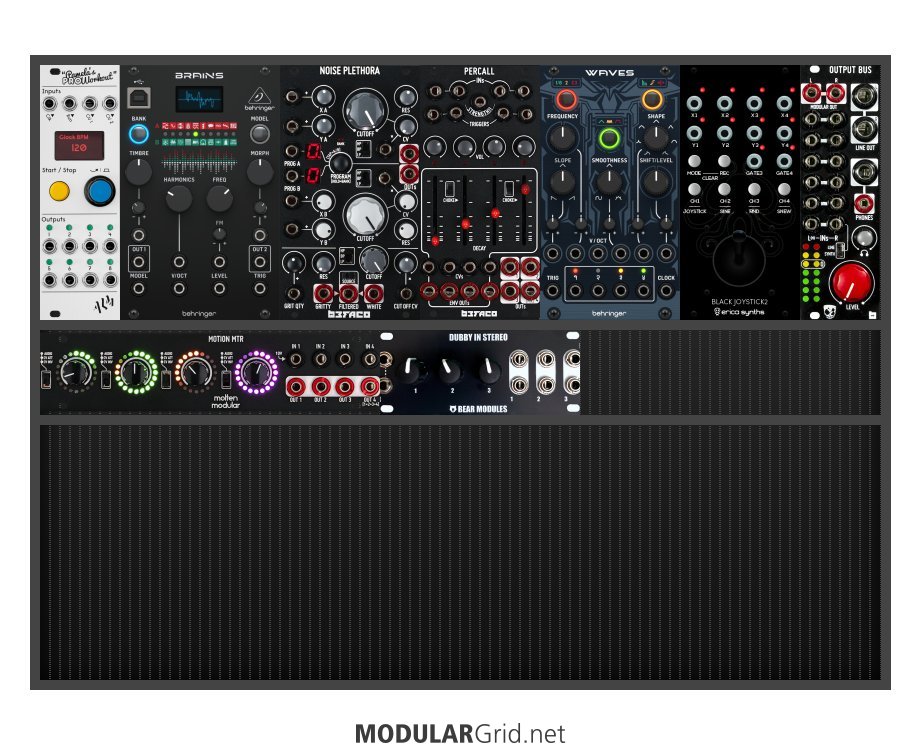Viewport: 921px width, 755px height.
Task: Push the CH2 SINE button on Black Joystick2
Action: 724,189
